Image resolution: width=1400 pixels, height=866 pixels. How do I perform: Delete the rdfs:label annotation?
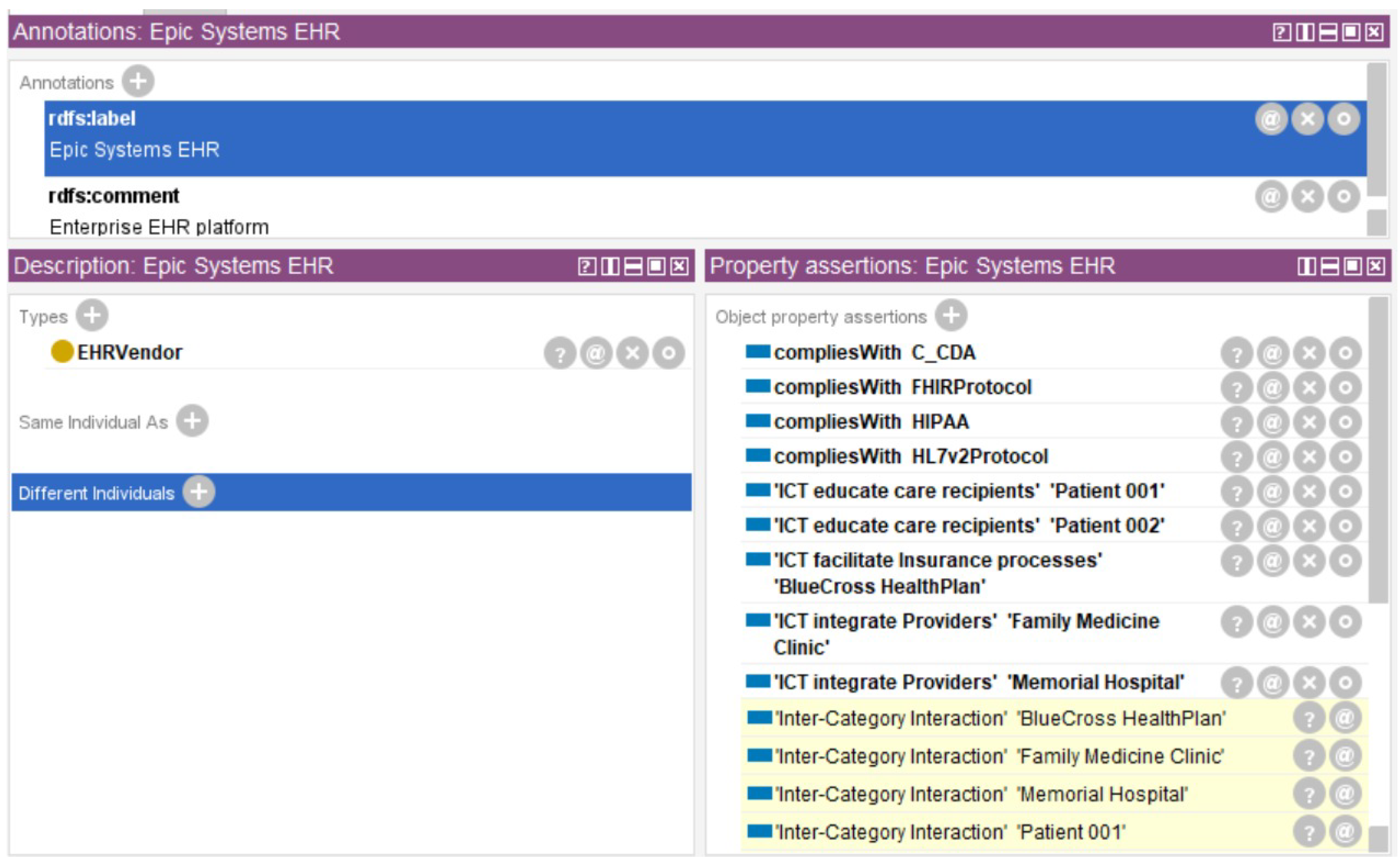[x=1307, y=119]
